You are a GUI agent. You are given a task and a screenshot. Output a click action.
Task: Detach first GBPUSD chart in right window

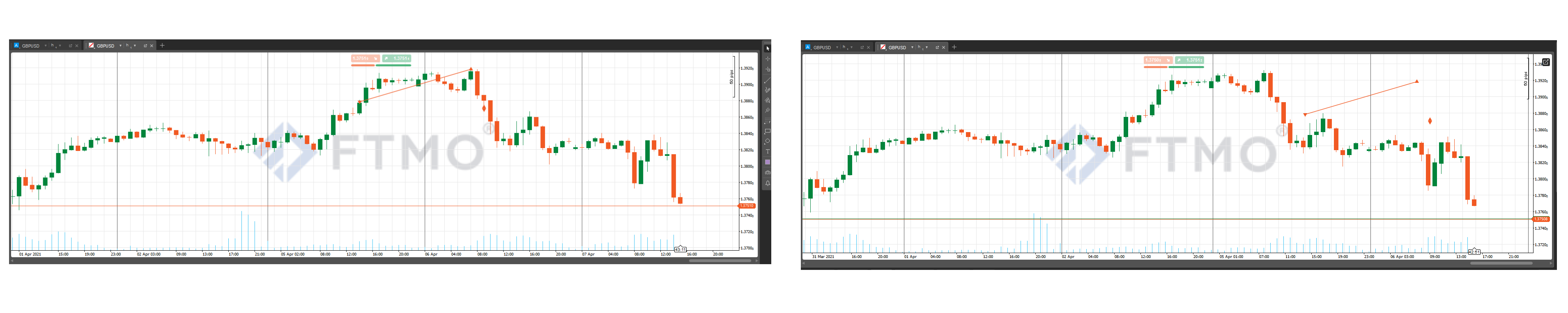click(x=862, y=48)
